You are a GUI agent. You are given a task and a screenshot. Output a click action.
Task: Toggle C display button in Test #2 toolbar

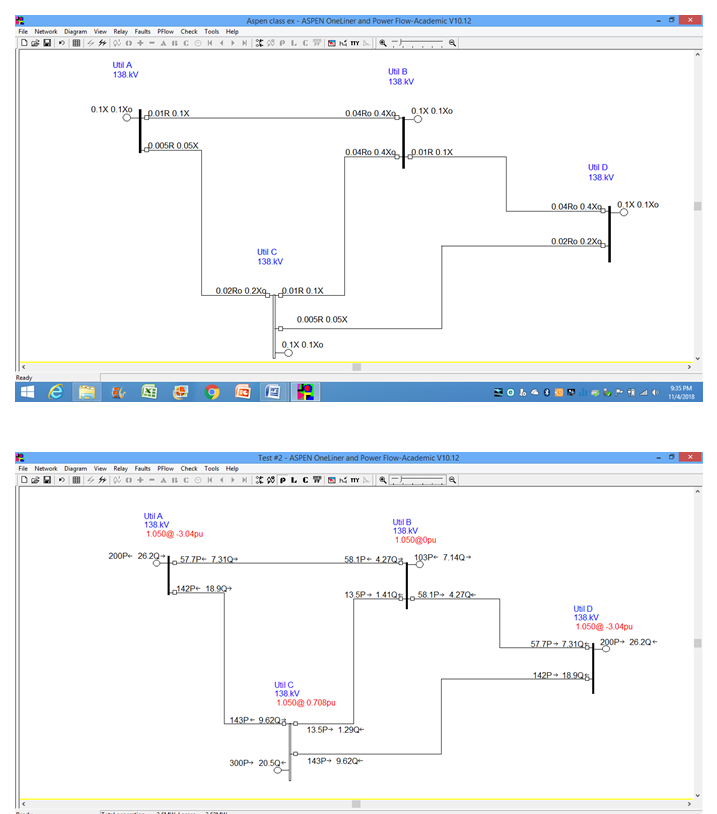click(x=305, y=480)
